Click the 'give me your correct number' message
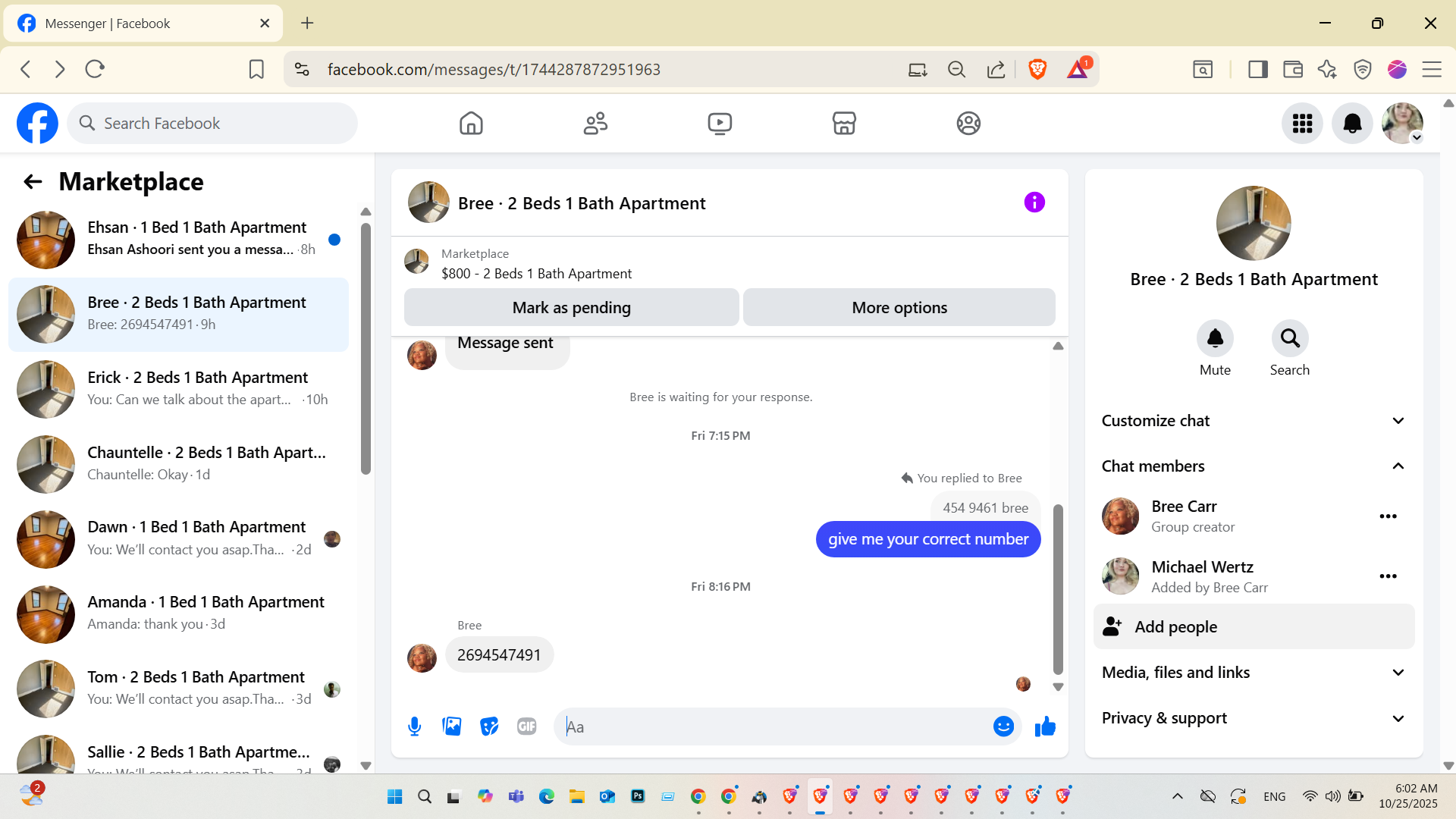The width and height of the screenshot is (1456, 819). [x=928, y=539]
